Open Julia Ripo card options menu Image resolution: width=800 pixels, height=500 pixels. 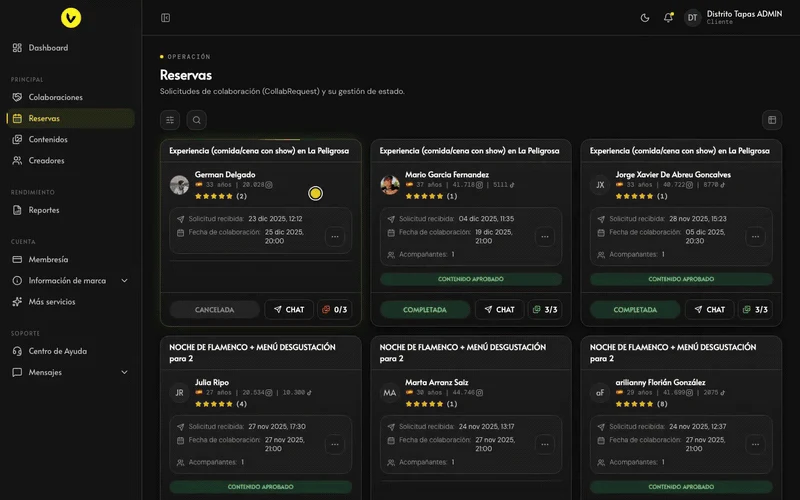point(335,444)
